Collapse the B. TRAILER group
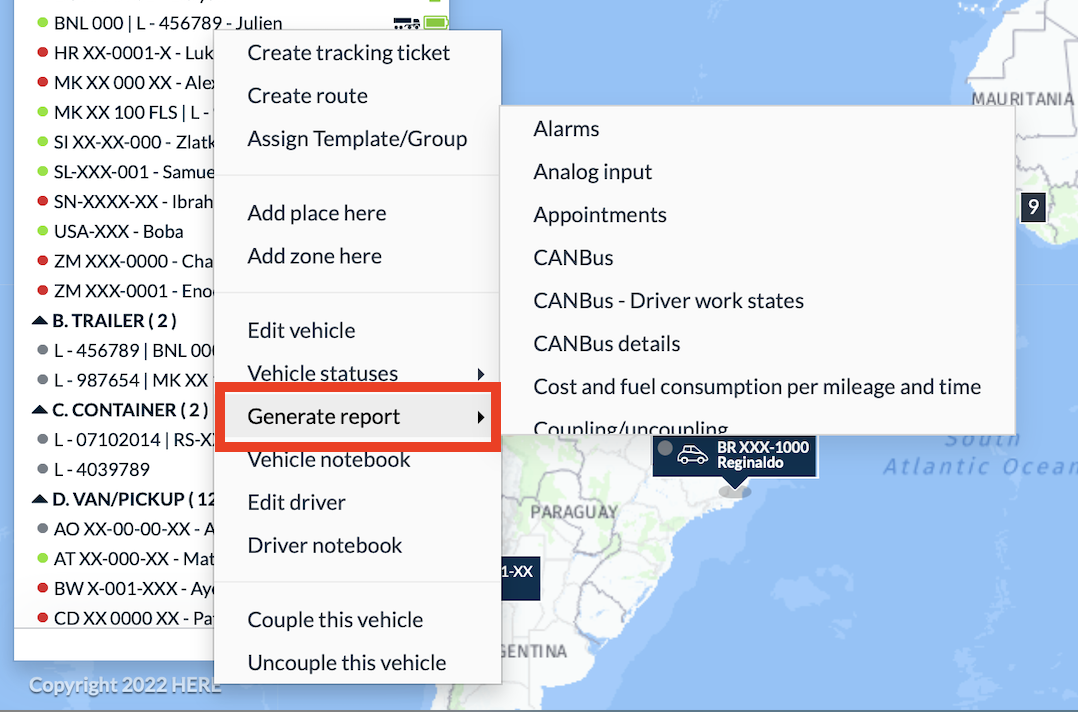1078x712 pixels. pos(40,320)
